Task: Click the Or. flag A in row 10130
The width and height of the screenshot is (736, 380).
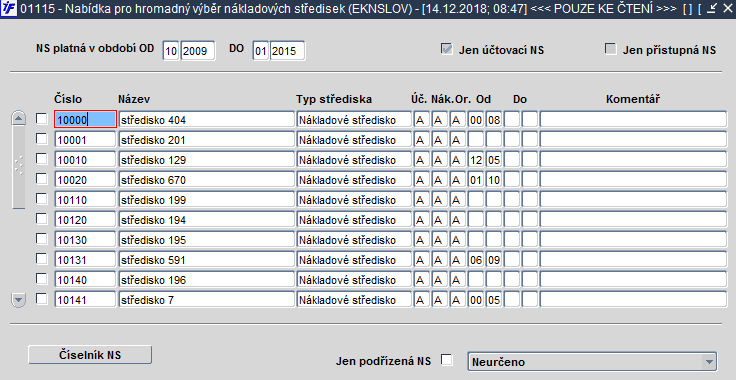Action: pos(458,240)
